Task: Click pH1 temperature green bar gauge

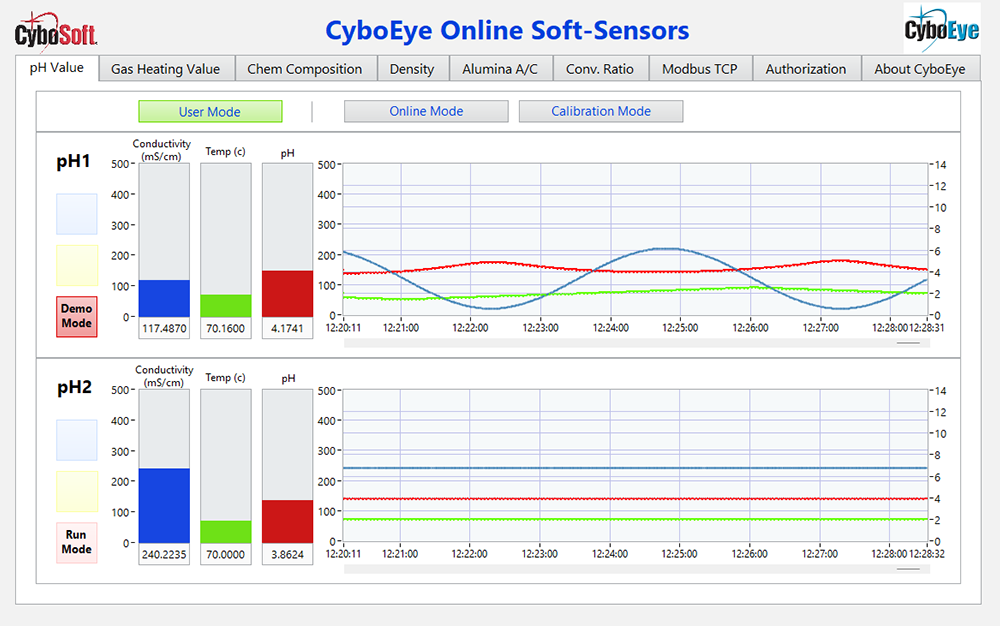Action: coord(226,240)
